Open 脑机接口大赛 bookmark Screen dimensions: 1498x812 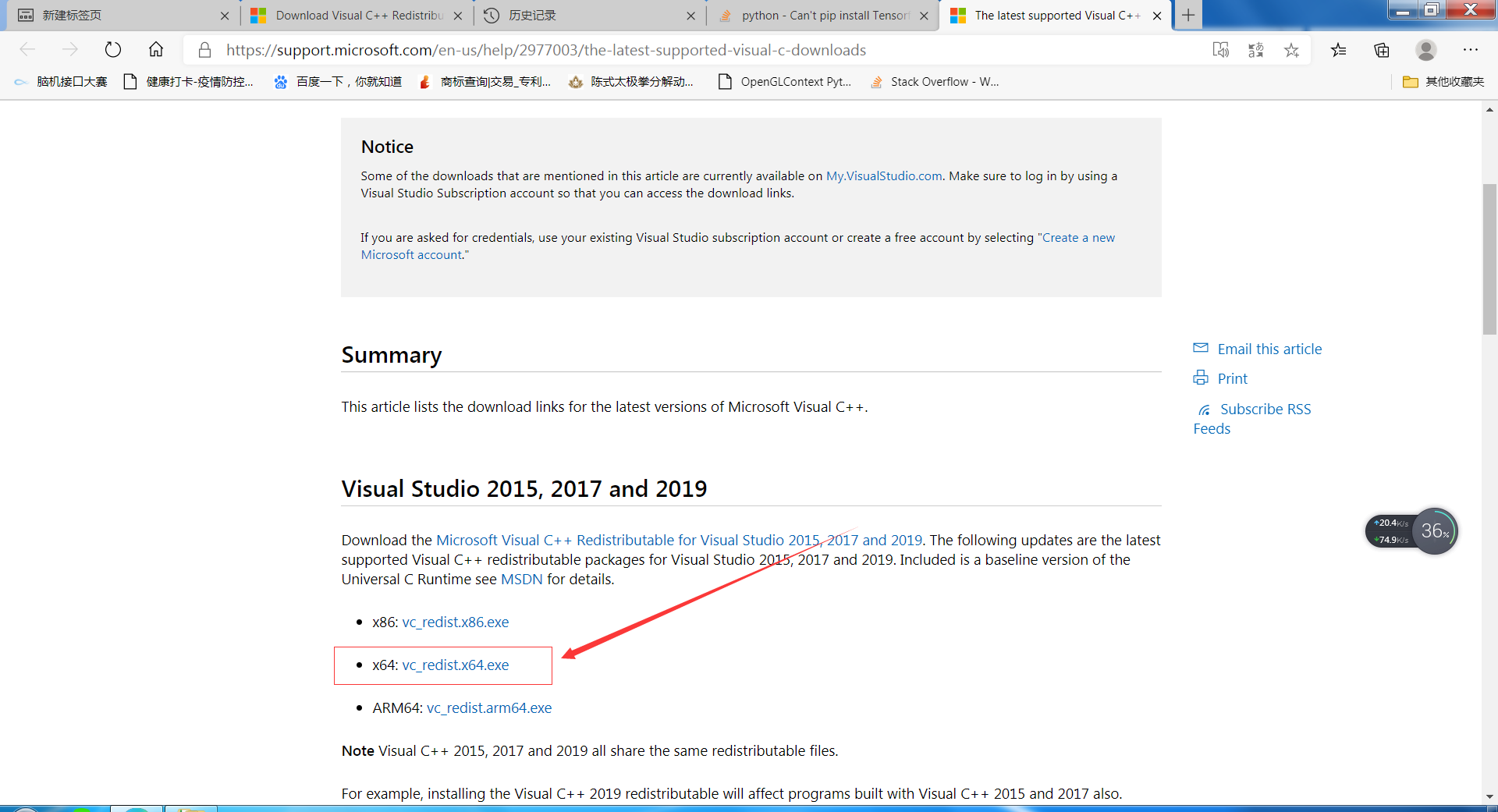click(61, 82)
